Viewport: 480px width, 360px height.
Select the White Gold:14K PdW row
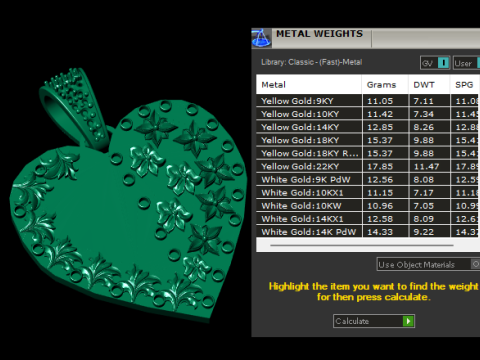pyautogui.click(x=368, y=232)
